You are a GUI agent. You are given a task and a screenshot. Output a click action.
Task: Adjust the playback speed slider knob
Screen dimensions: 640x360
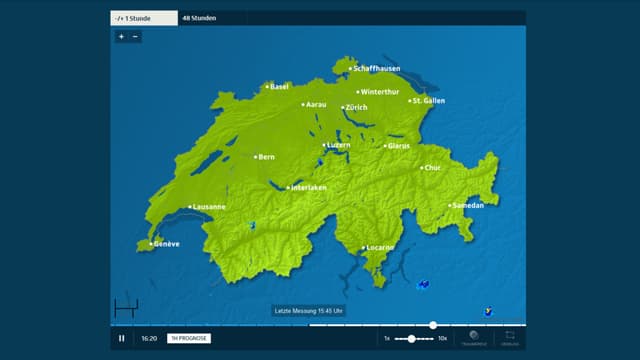click(x=411, y=338)
